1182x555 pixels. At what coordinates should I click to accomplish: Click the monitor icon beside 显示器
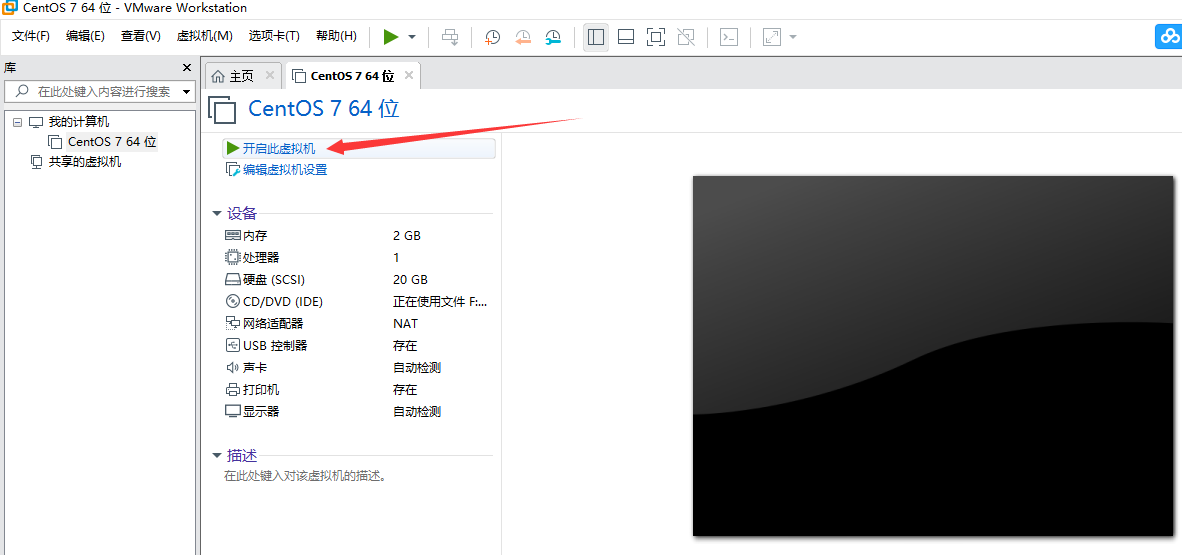point(232,412)
